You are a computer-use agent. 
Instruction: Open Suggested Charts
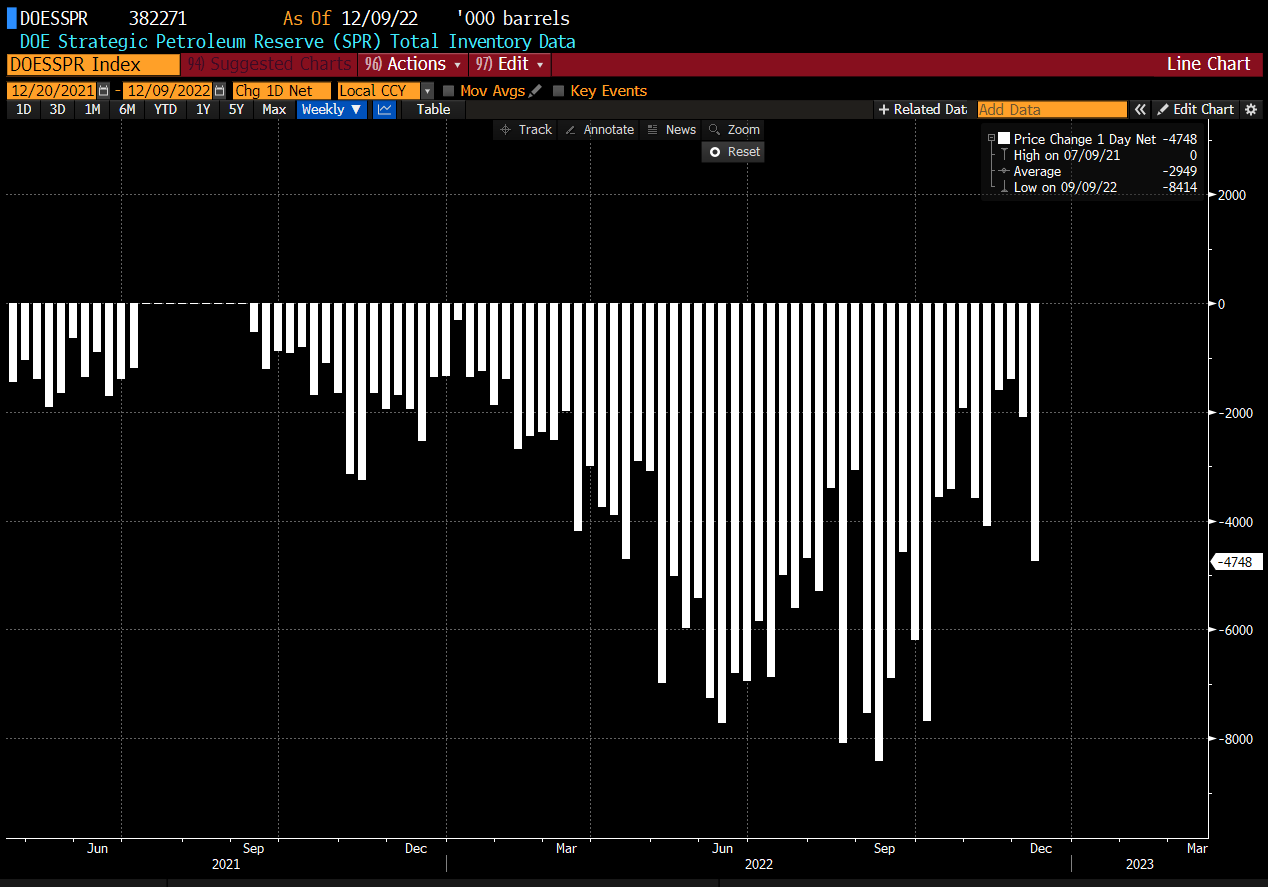[x=269, y=64]
